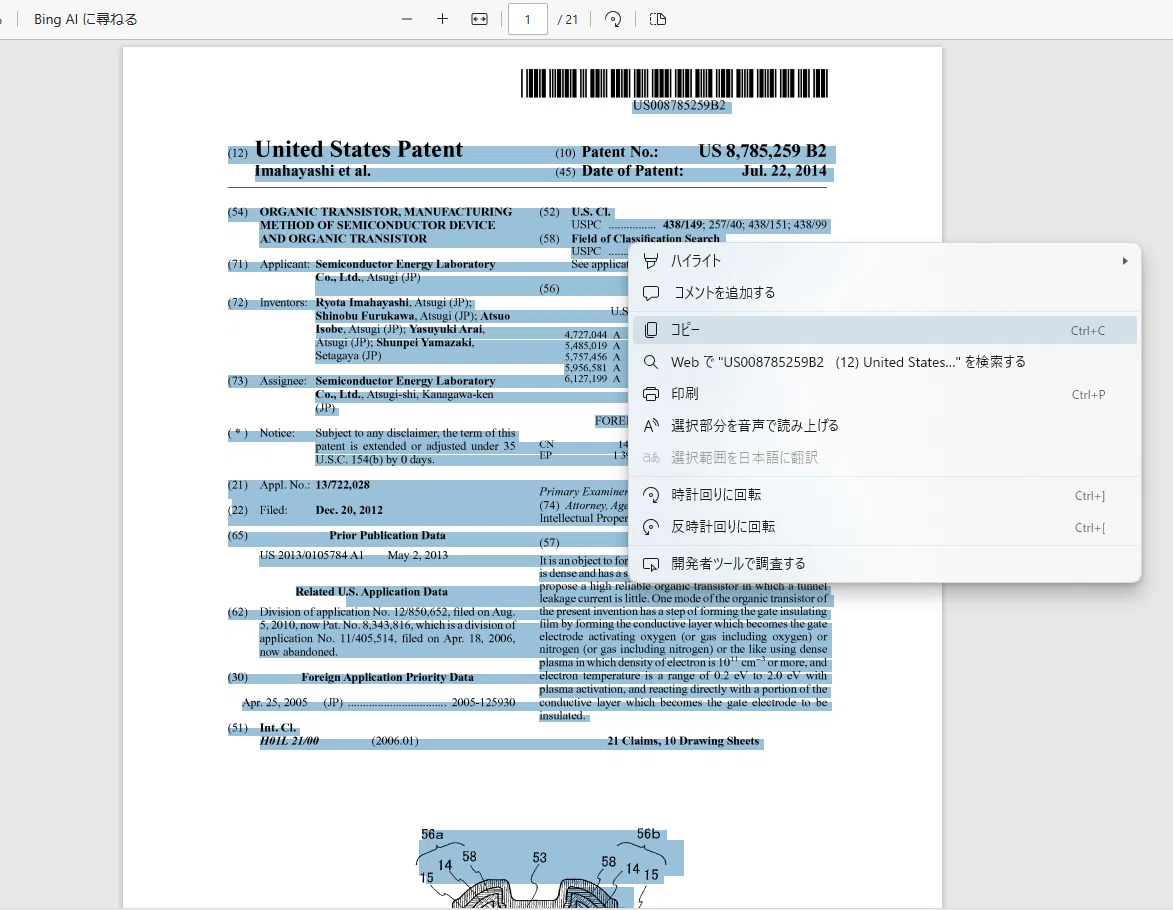Choose Web で検索する menu entry
This screenshot has width=1173, height=910.
(885, 362)
